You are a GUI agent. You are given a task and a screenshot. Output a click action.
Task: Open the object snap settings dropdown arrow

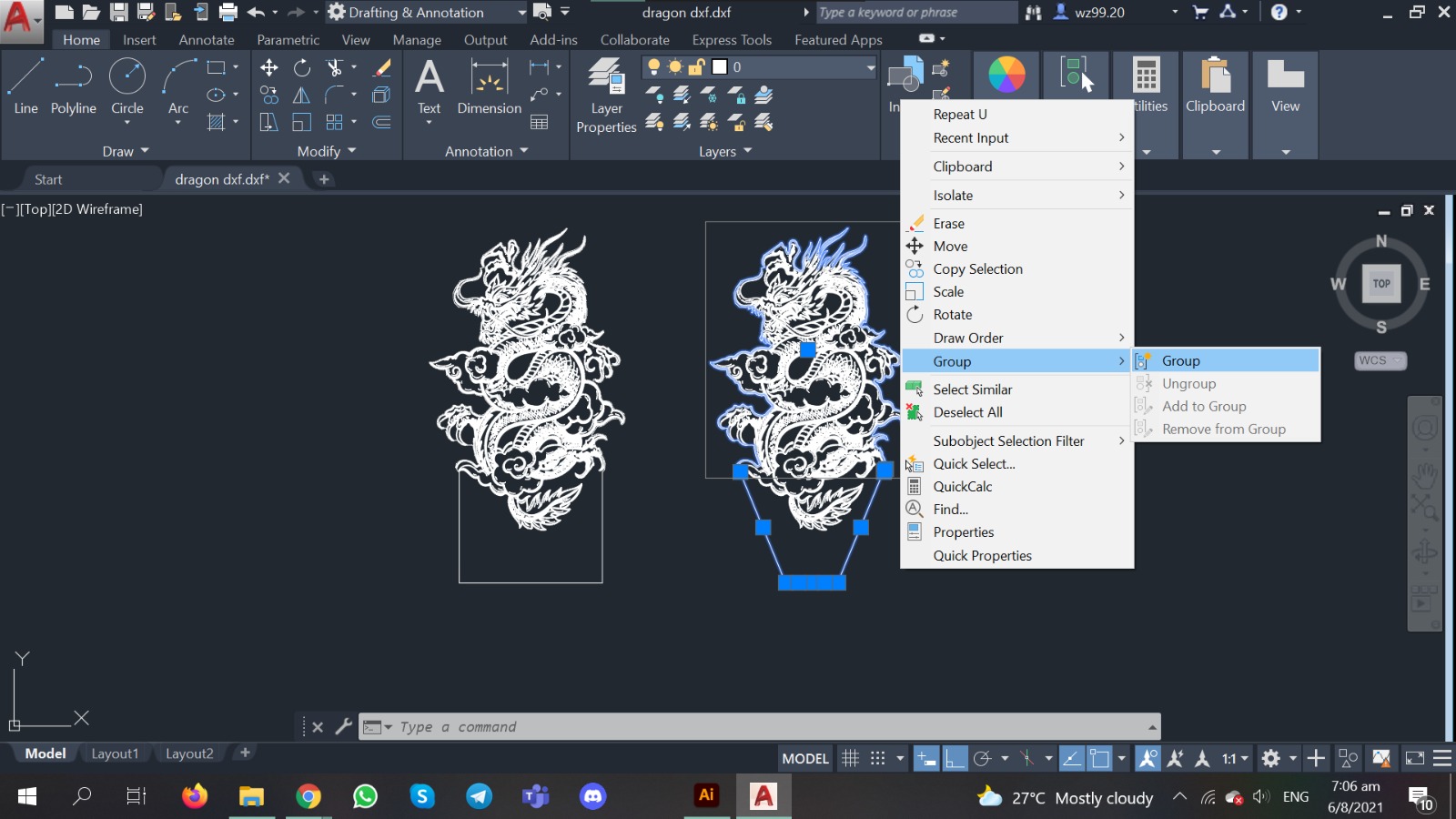point(1122,758)
